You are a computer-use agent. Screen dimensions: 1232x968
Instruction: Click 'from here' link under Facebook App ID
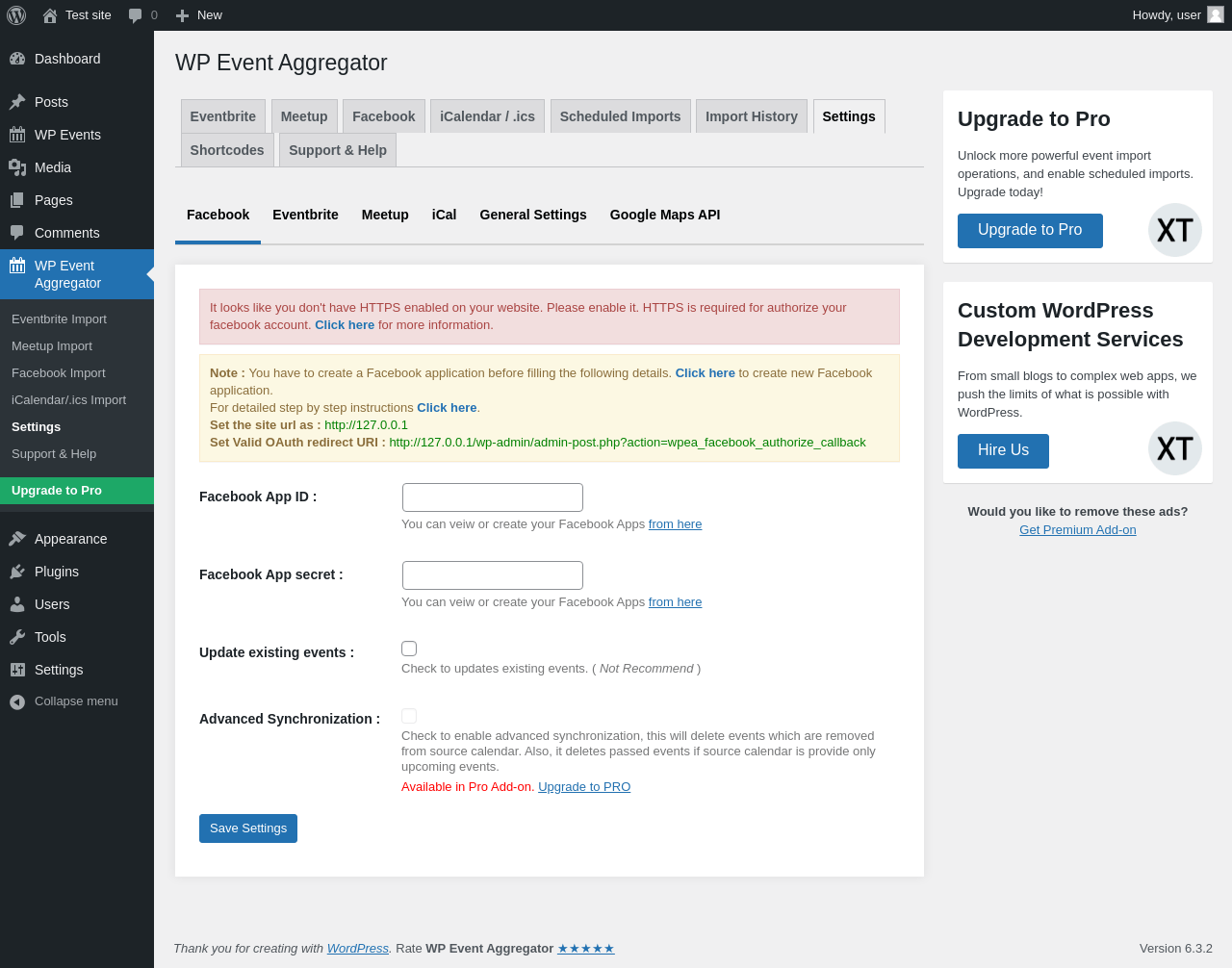[x=675, y=524]
